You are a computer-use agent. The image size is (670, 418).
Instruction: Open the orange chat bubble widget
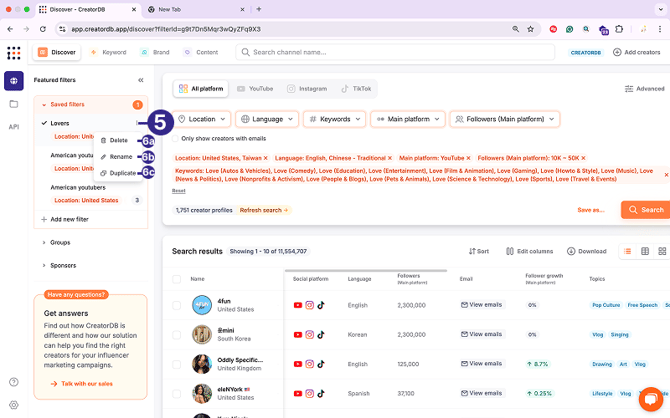tap(650, 399)
